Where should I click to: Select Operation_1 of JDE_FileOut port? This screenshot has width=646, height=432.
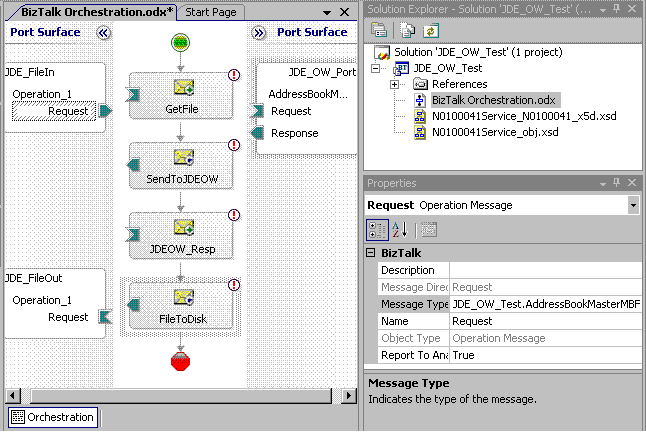[x=42, y=300]
